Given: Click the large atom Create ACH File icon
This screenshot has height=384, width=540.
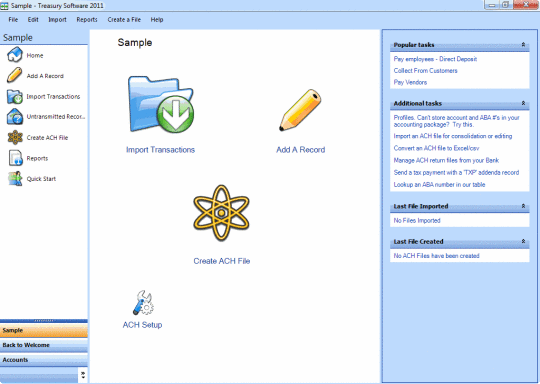Looking at the screenshot, I should tap(221, 213).
